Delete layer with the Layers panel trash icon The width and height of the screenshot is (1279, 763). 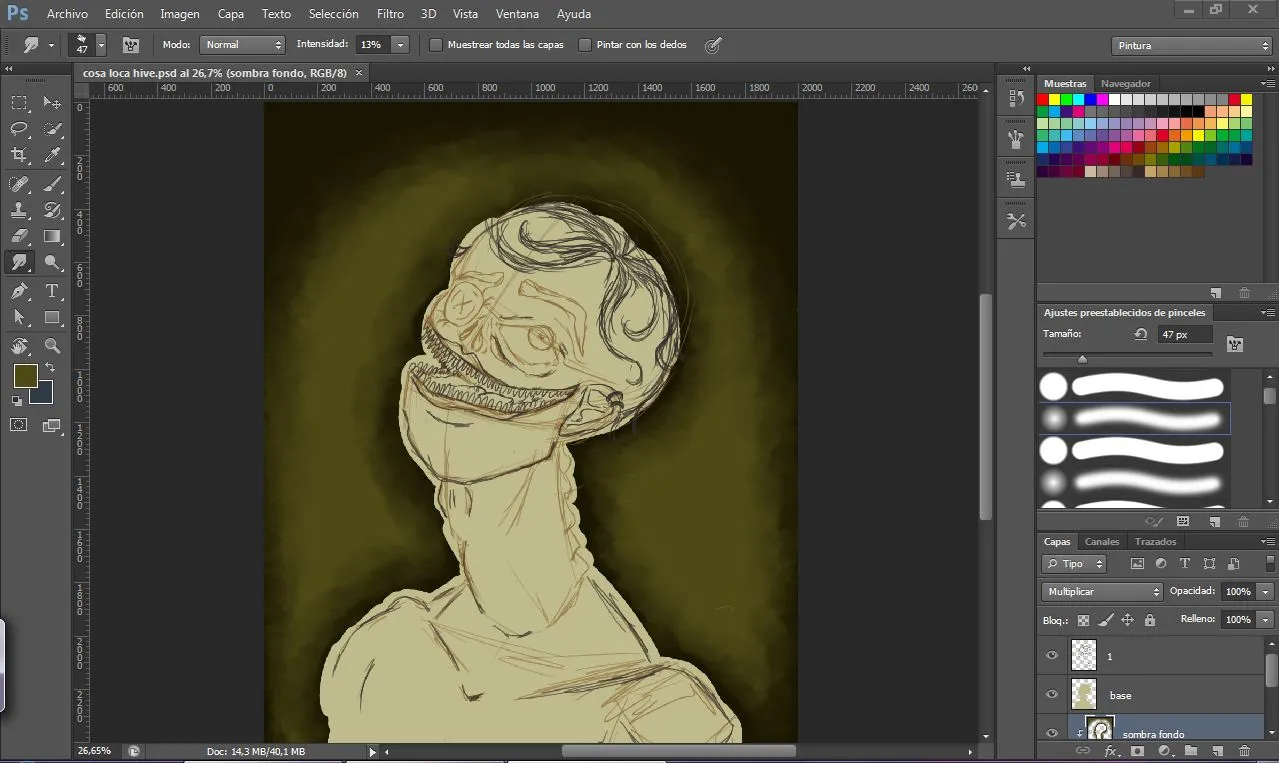pyautogui.click(x=1244, y=751)
